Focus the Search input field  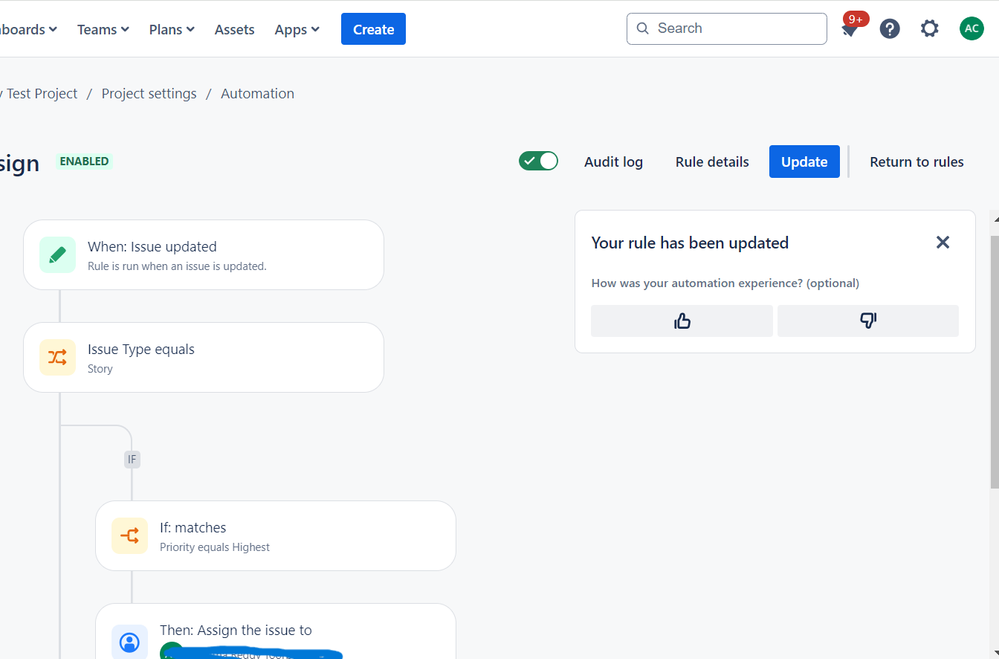726,29
